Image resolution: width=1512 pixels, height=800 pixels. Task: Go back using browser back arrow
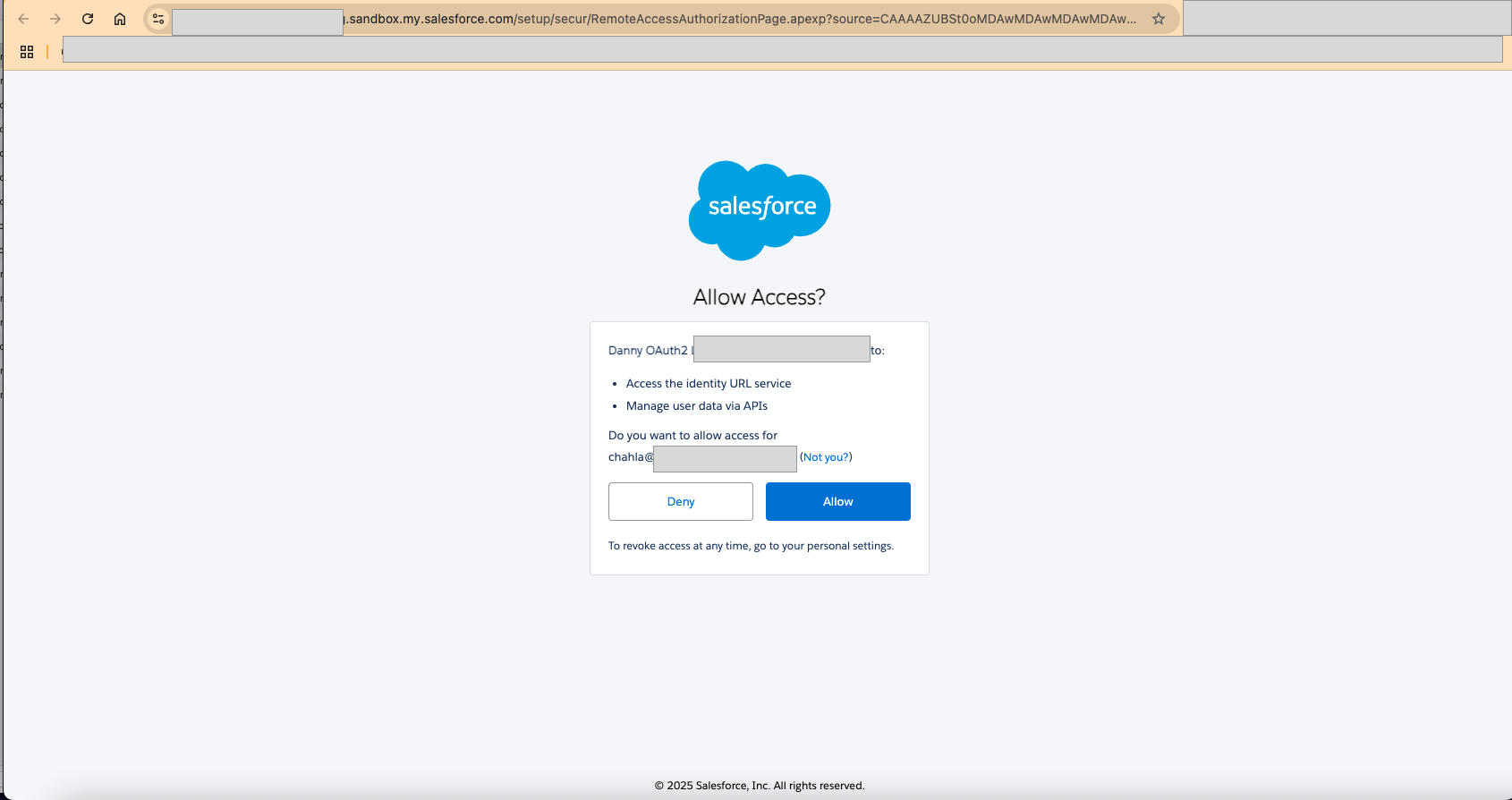pyautogui.click(x=24, y=19)
